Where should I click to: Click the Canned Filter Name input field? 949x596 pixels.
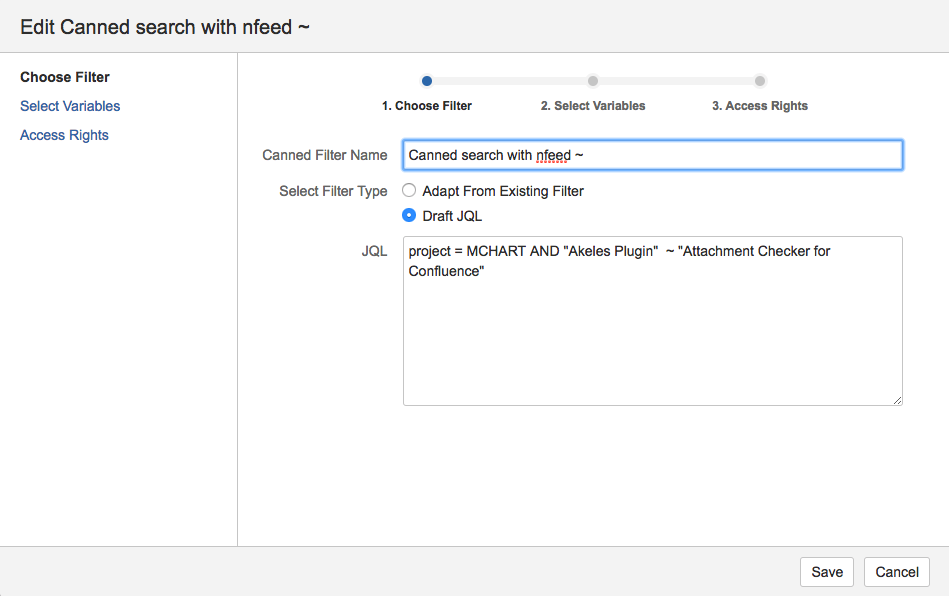point(652,155)
